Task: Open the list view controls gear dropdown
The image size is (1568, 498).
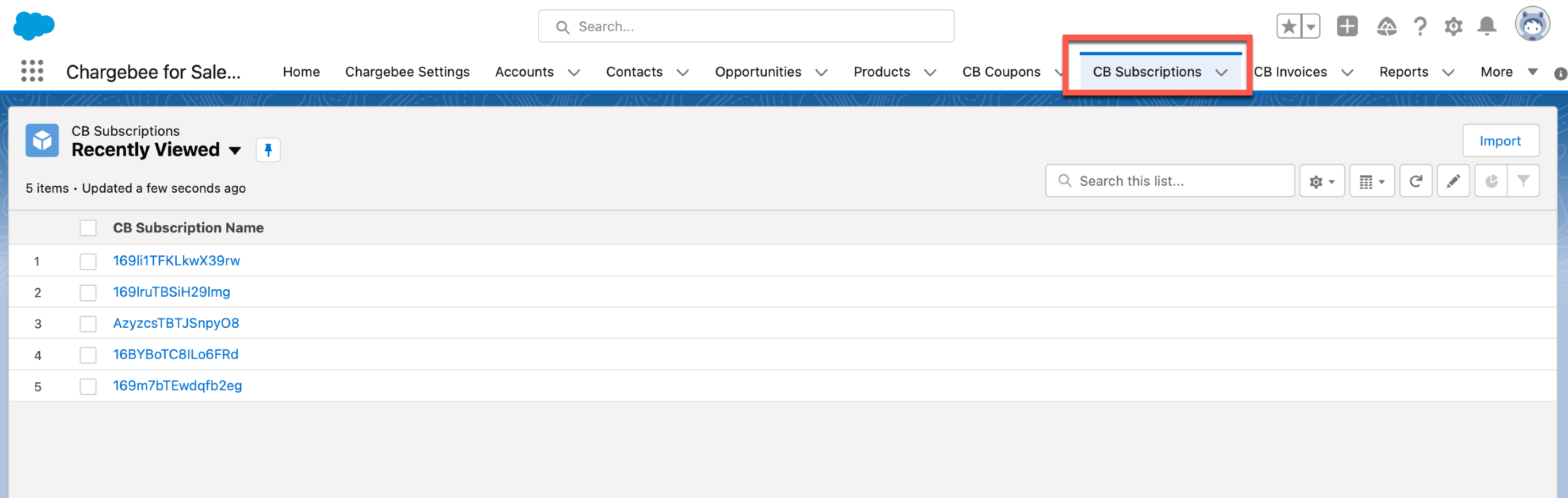Action: tap(1322, 181)
